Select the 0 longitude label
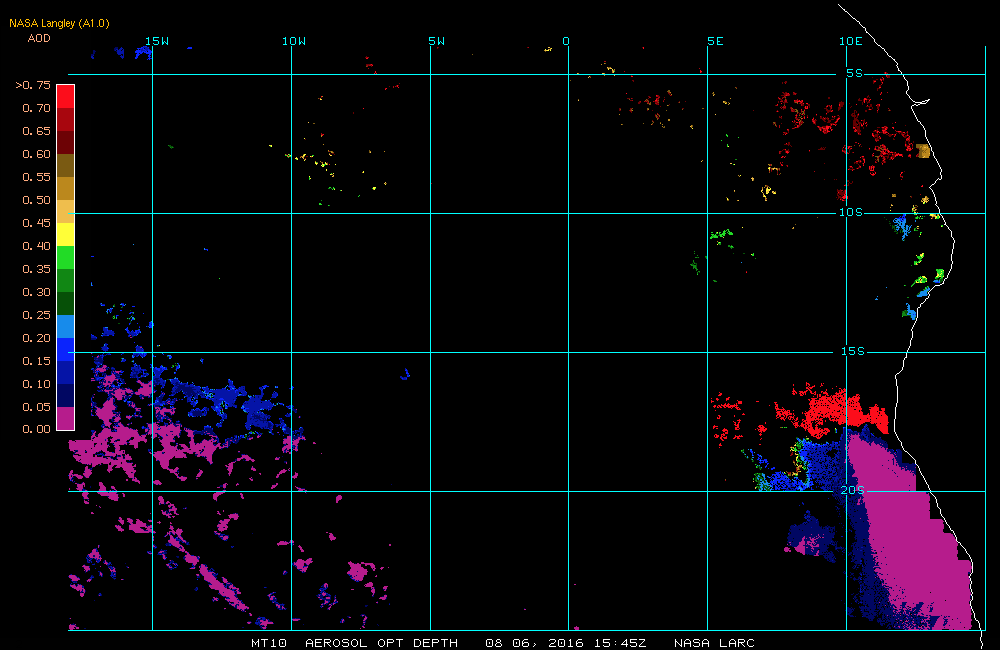This screenshot has width=1000, height=650. pyautogui.click(x=566, y=41)
